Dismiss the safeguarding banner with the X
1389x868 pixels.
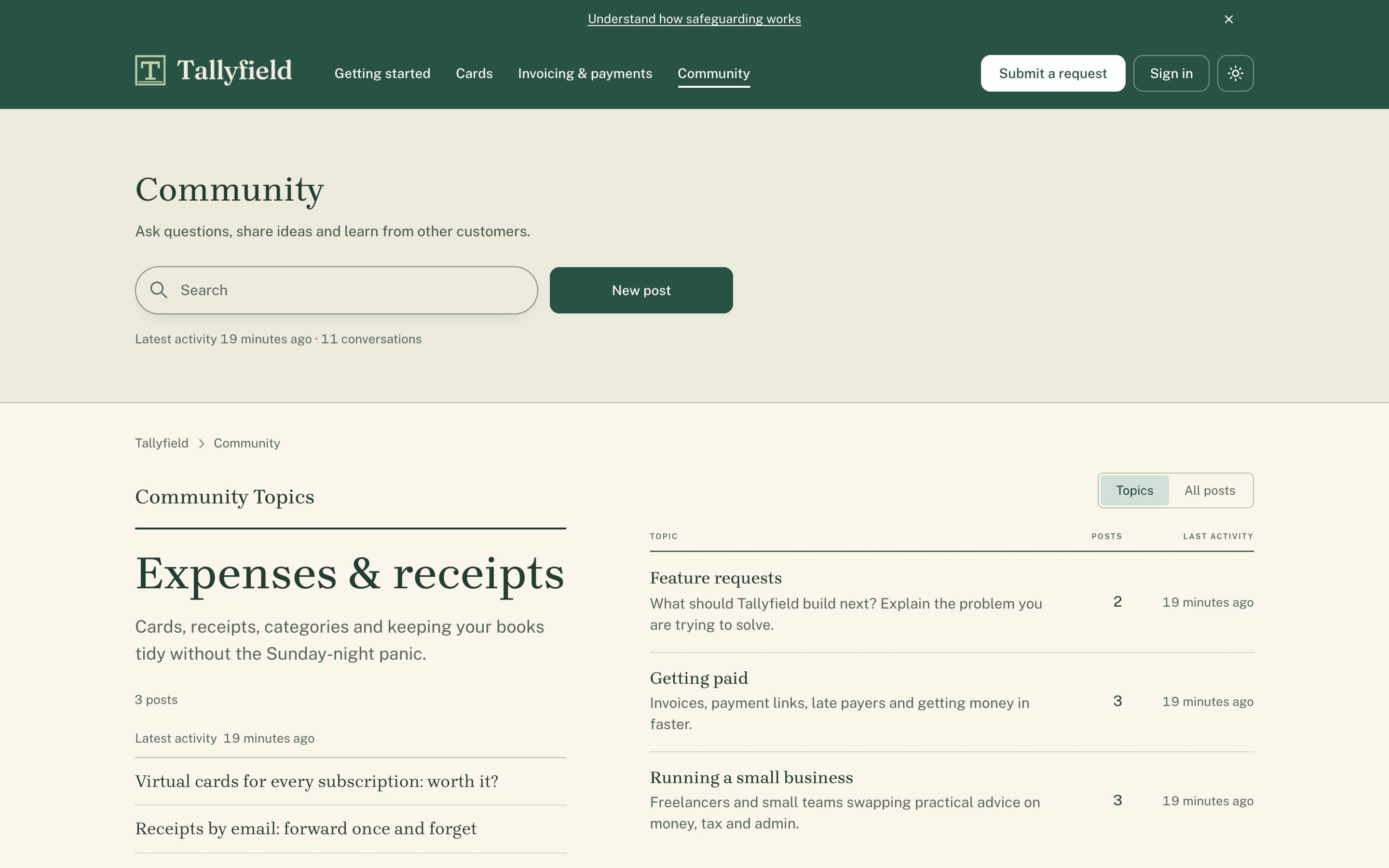pos(1229,19)
